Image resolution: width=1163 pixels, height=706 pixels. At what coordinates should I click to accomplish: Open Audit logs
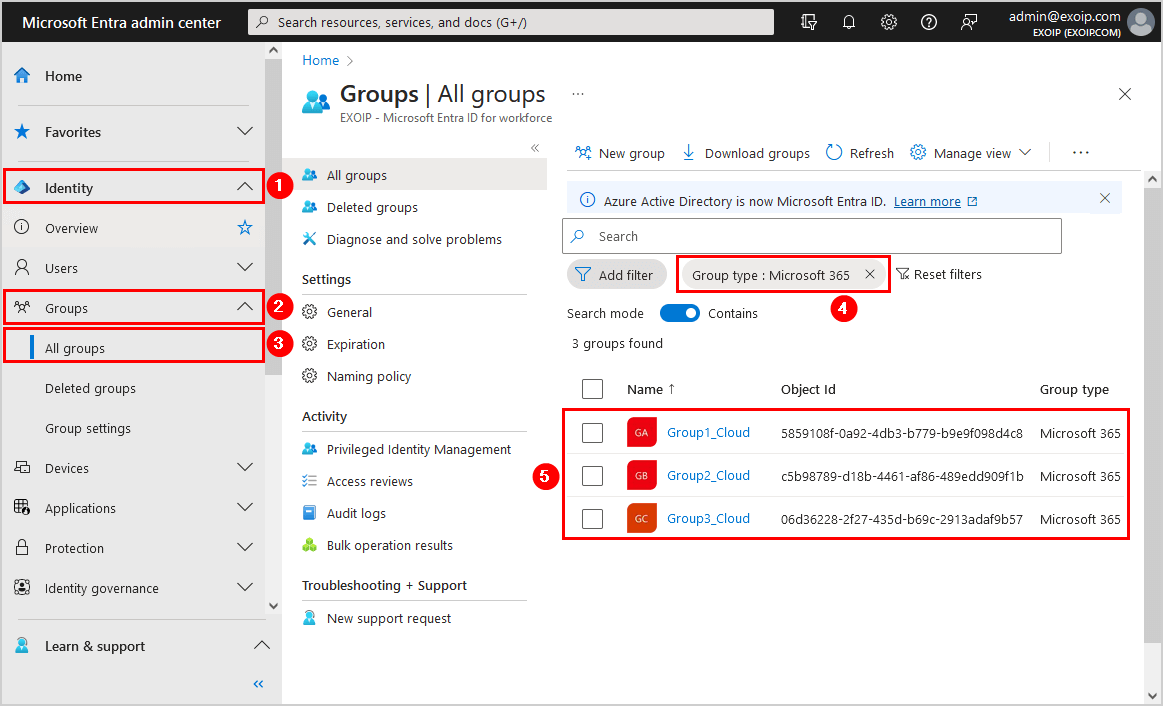356,513
